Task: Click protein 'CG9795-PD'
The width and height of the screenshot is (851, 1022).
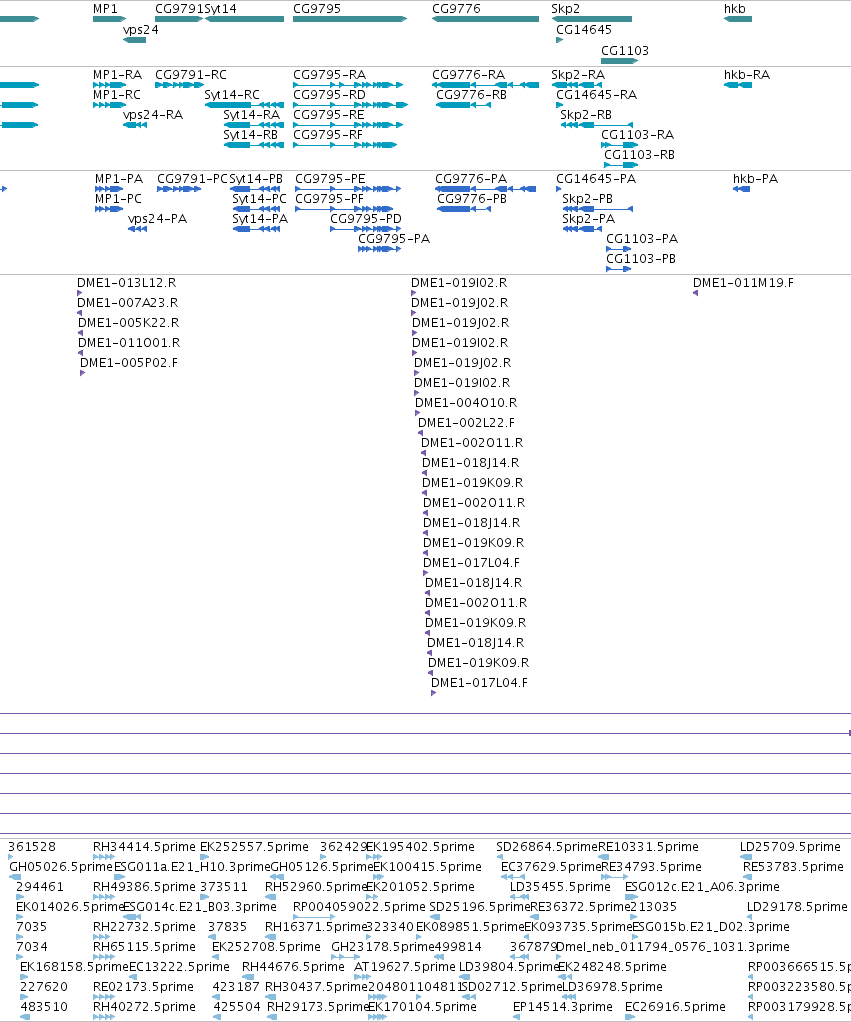Action: pos(366,219)
